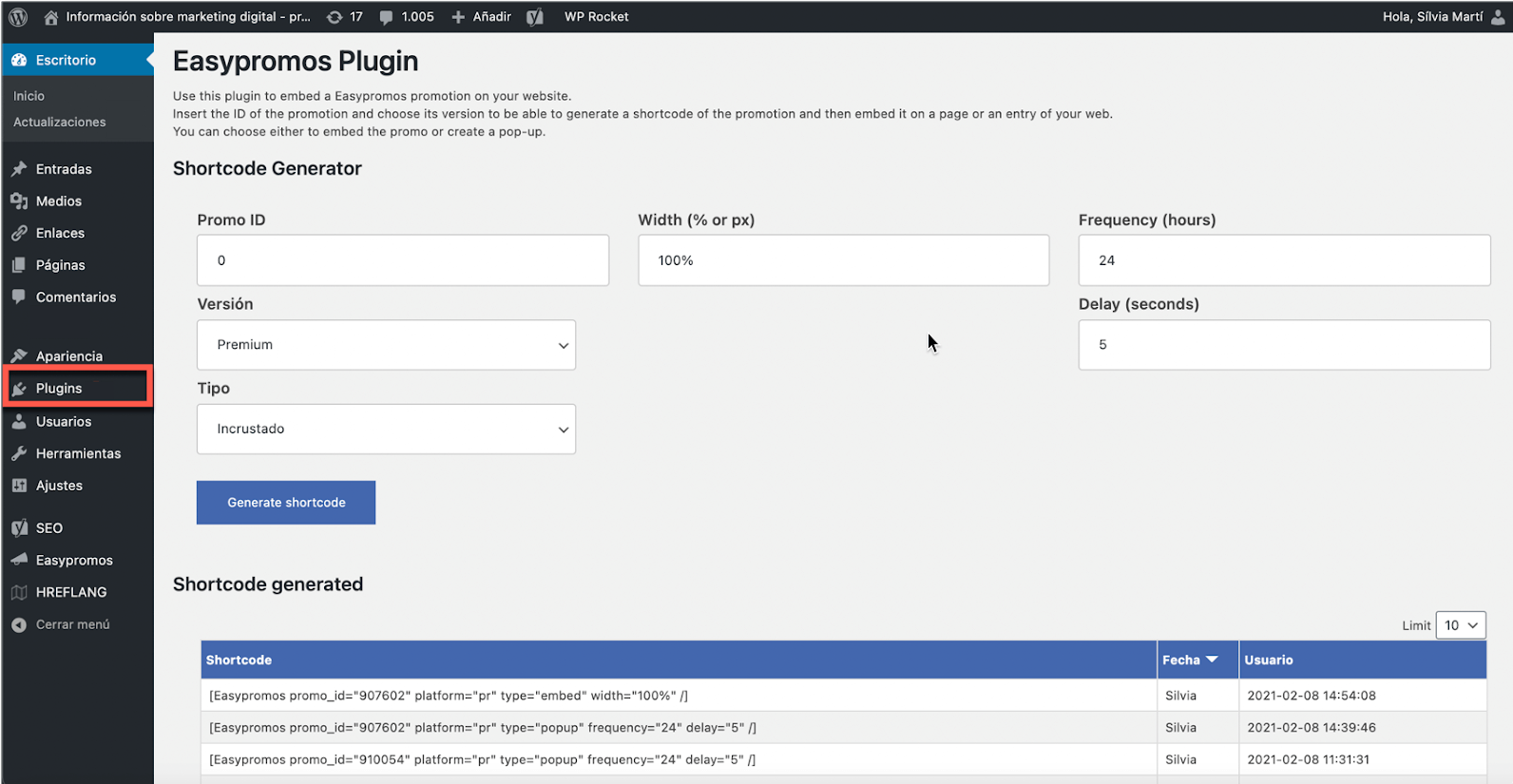The width and height of the screenshot is (1513, 784).
Task: Click the updates icon showing 17
Action: [335, 17]
